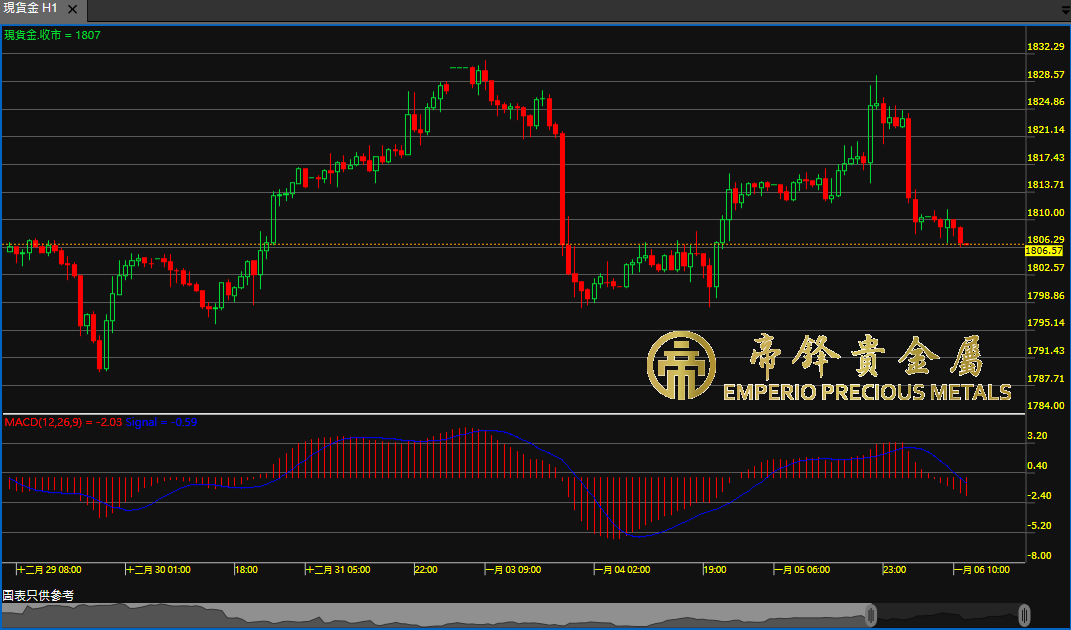The width and height of the screenshot is (1071, 630).
Task: Click the 十二月 29 08:00 time label
Action: pyautogui.click(x=49, y=570)
